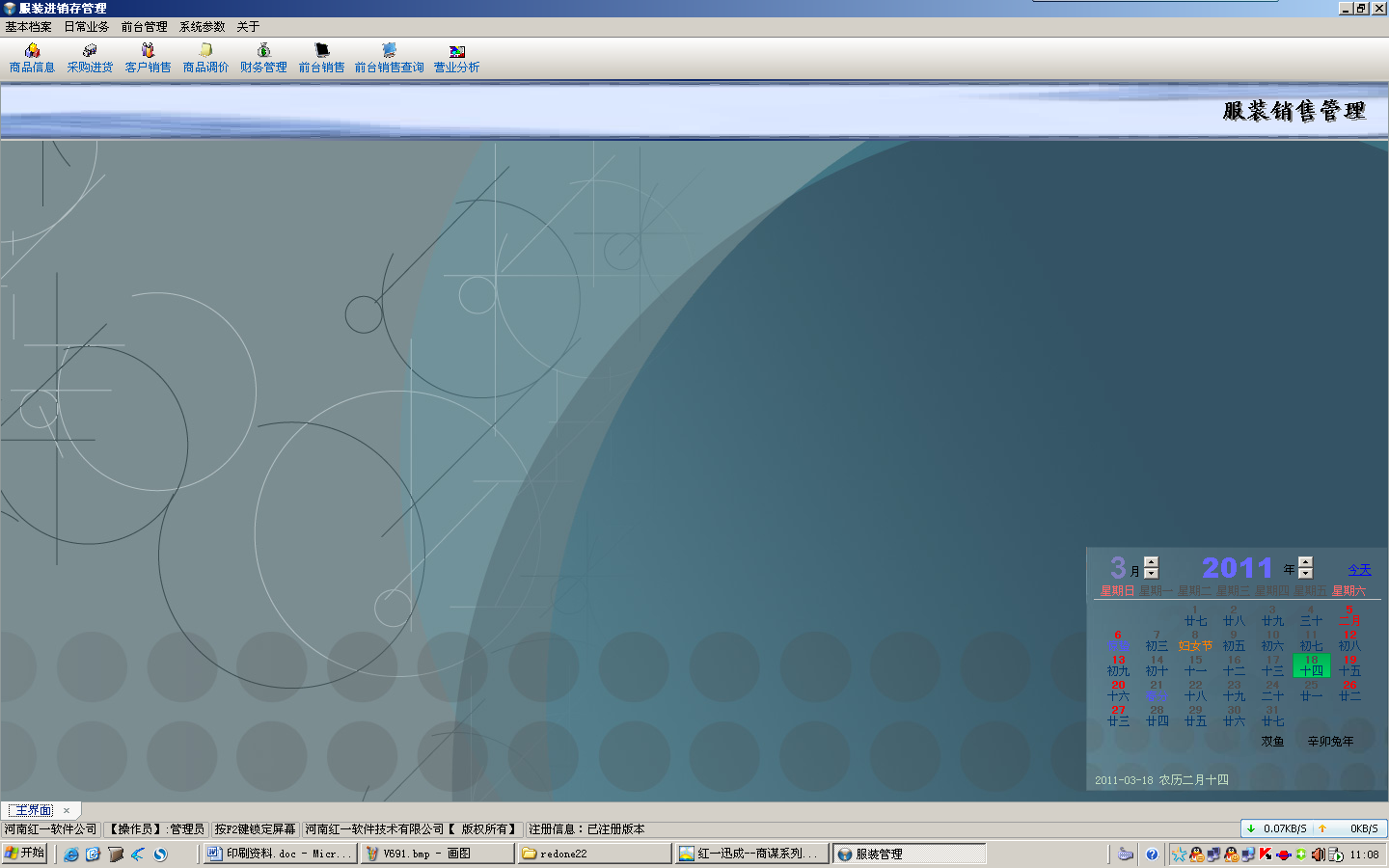The height and width of the screenshot is (868, 1389).
Task: Open 前台销售查询 sales query icon
Action: coord(389,58)
